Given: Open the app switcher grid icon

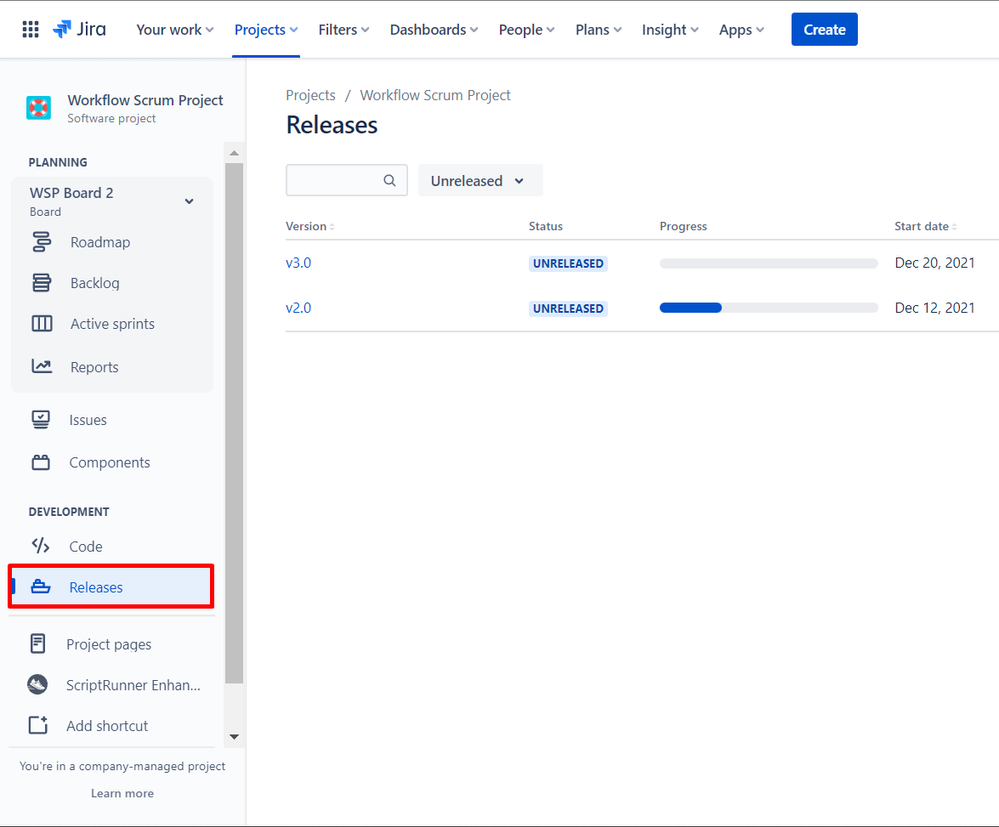Looking at the screenshot, I should [x=31, y=29].
